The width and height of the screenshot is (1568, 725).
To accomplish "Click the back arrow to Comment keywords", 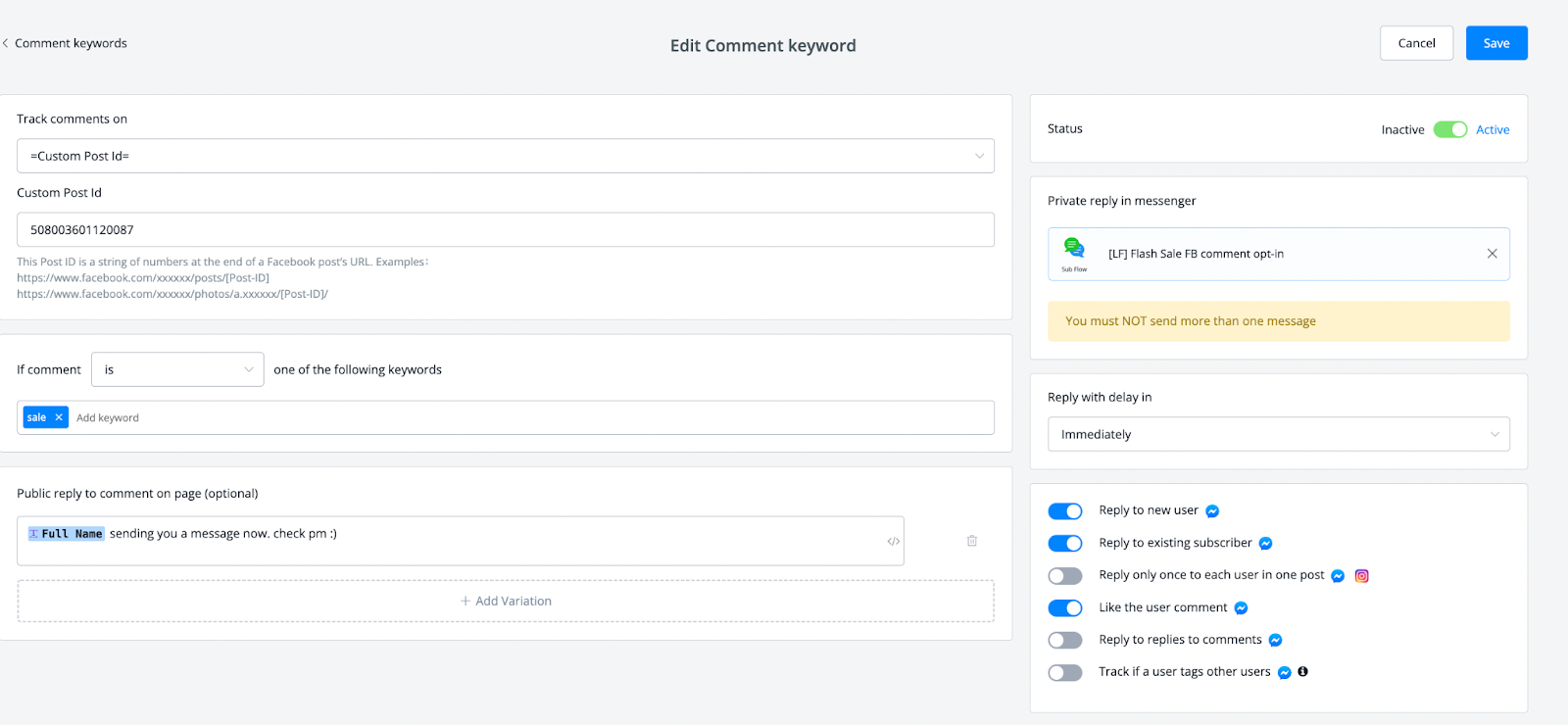I will 6,43.
